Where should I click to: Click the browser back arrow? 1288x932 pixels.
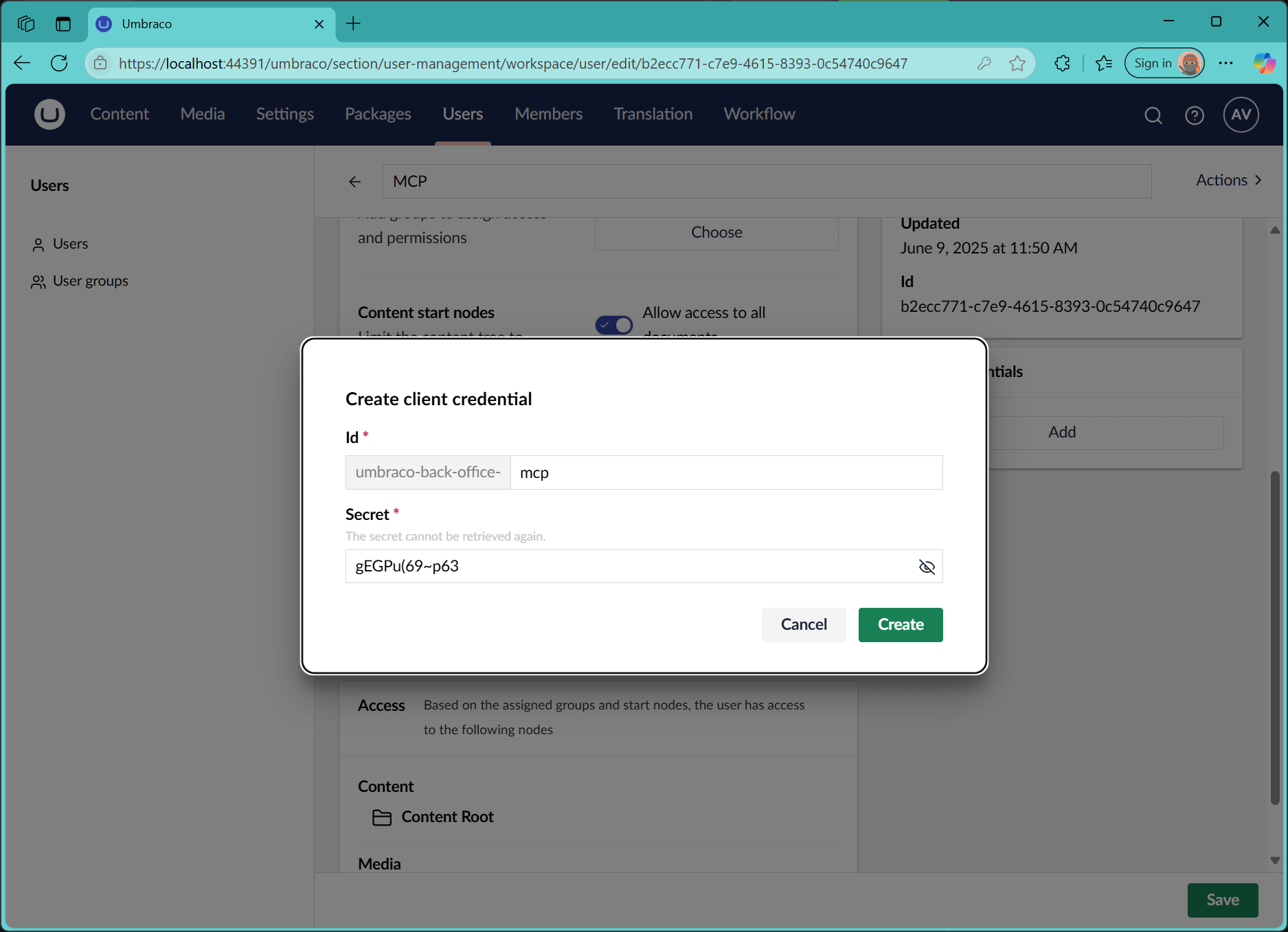tap(22, 63)
